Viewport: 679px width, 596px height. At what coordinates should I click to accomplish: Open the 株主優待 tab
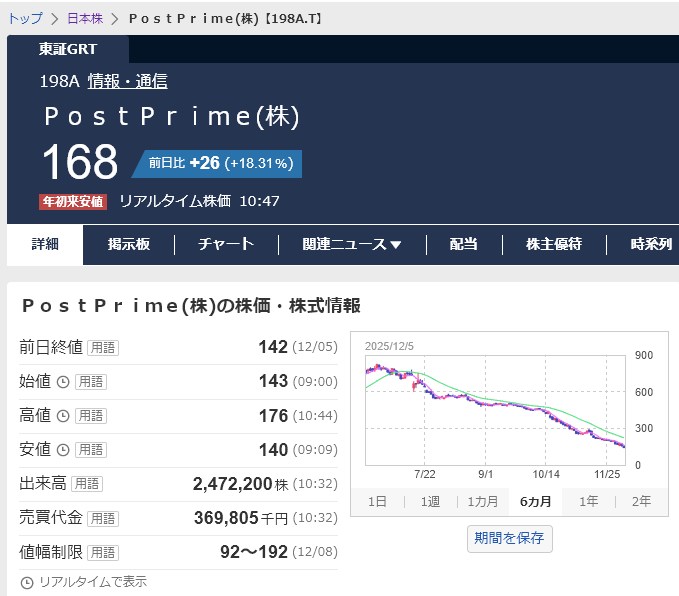tap(554, 244)
